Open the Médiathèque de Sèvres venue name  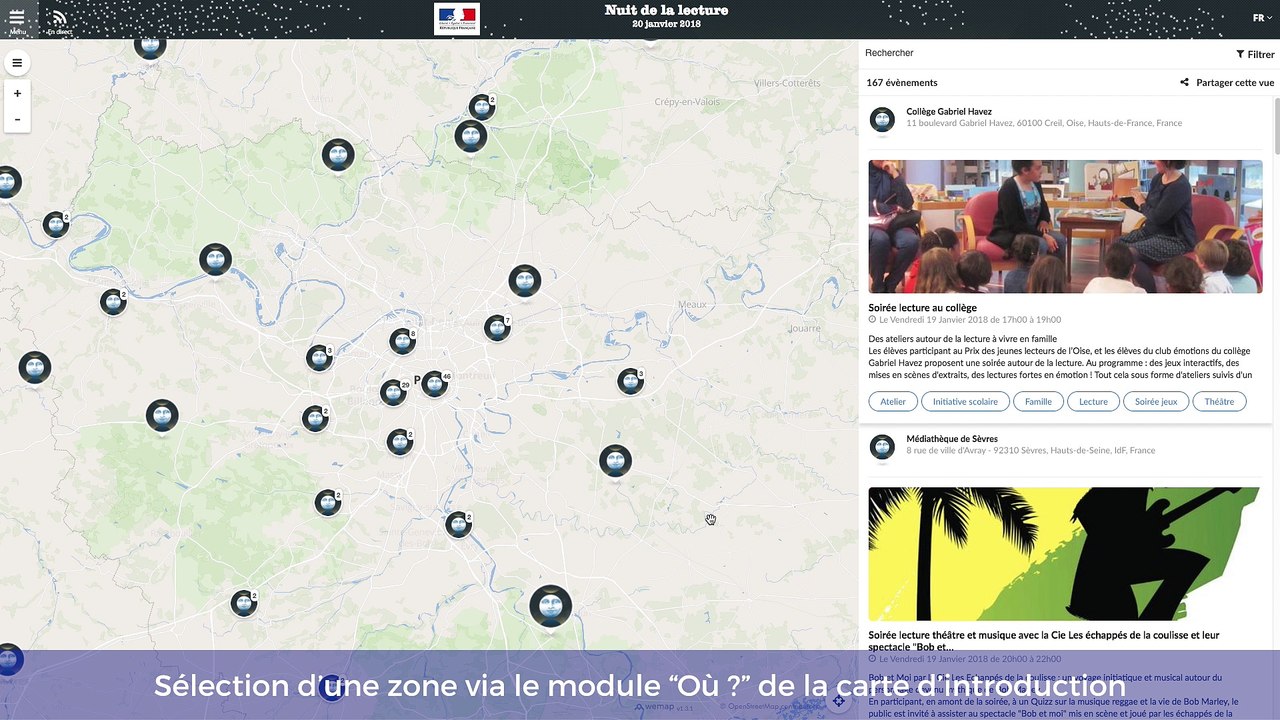coord(952,439)
